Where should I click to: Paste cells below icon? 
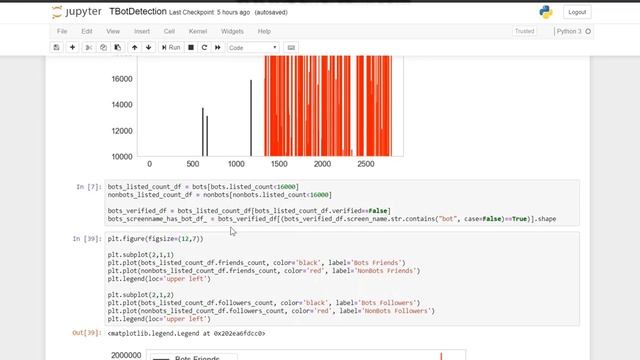pyautogui.click(x=118, y=47)
